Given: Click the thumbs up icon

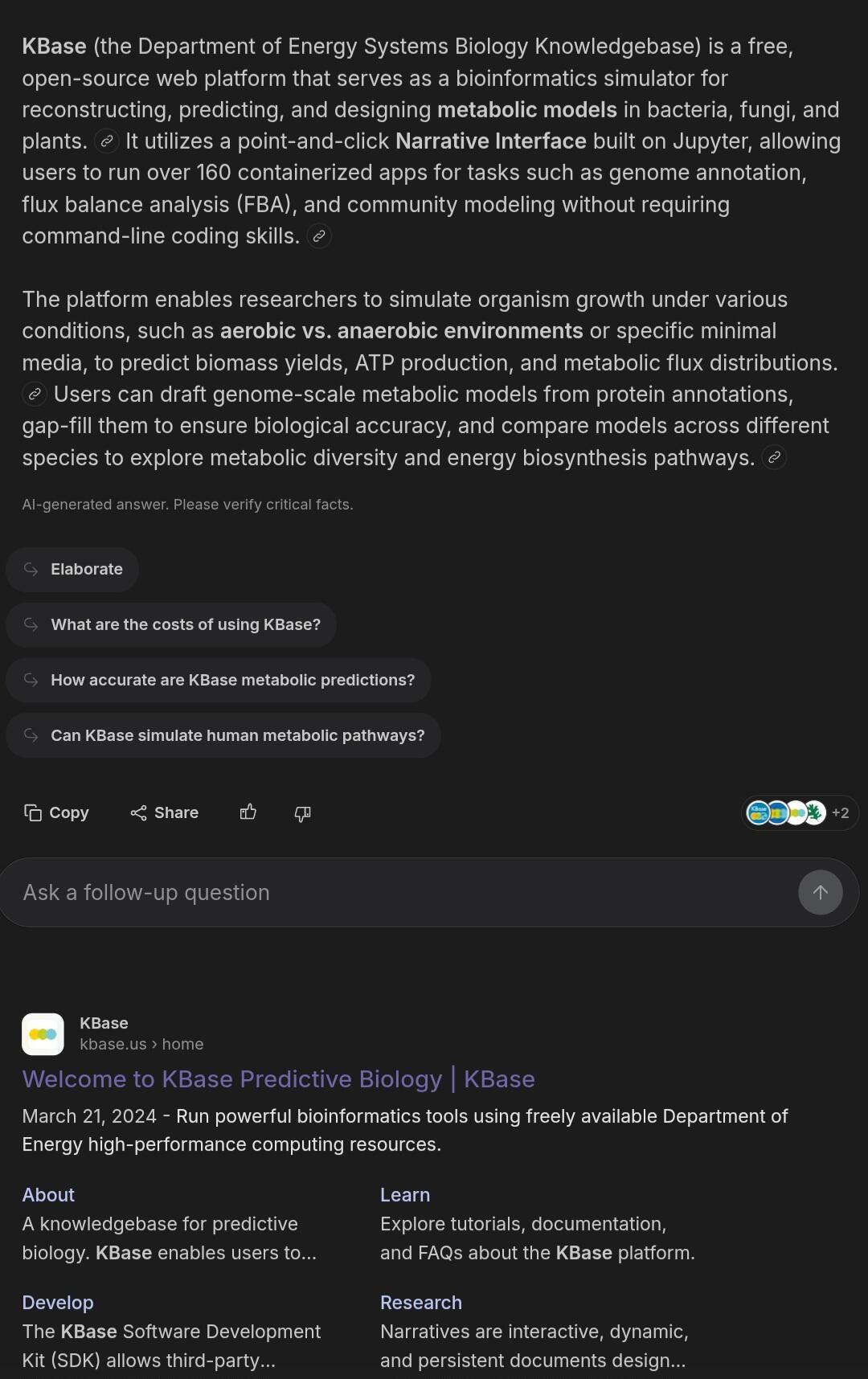Looking at the screenshot, I should click(248, 812).
